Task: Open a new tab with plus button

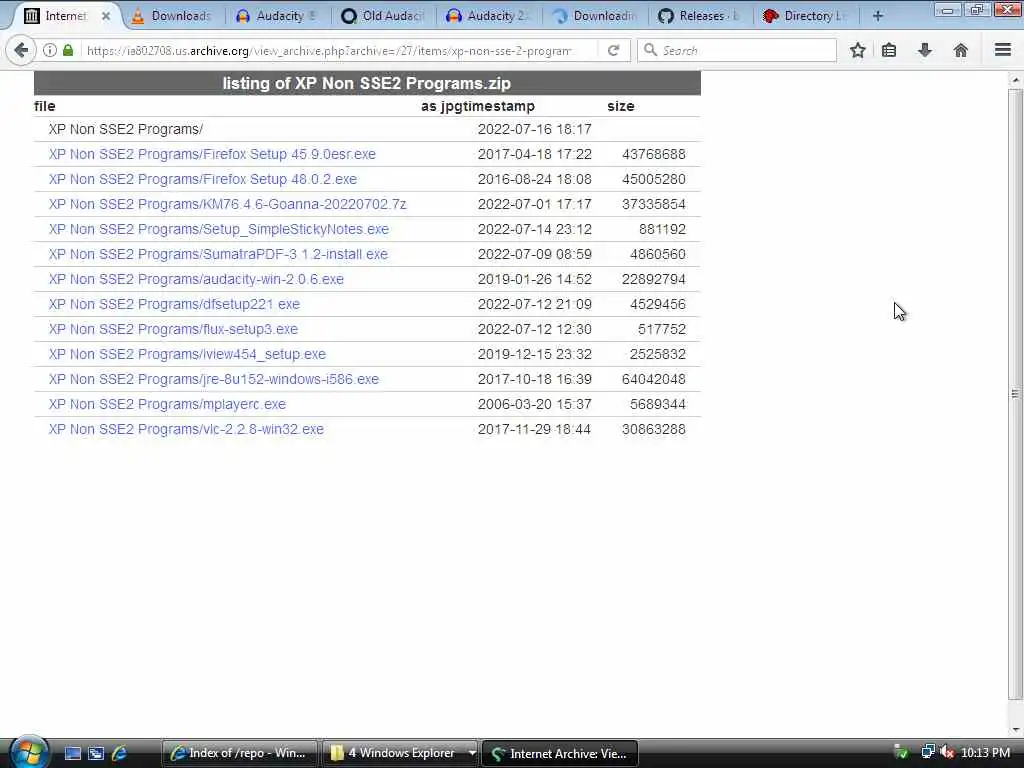Action: pos(878,16)
